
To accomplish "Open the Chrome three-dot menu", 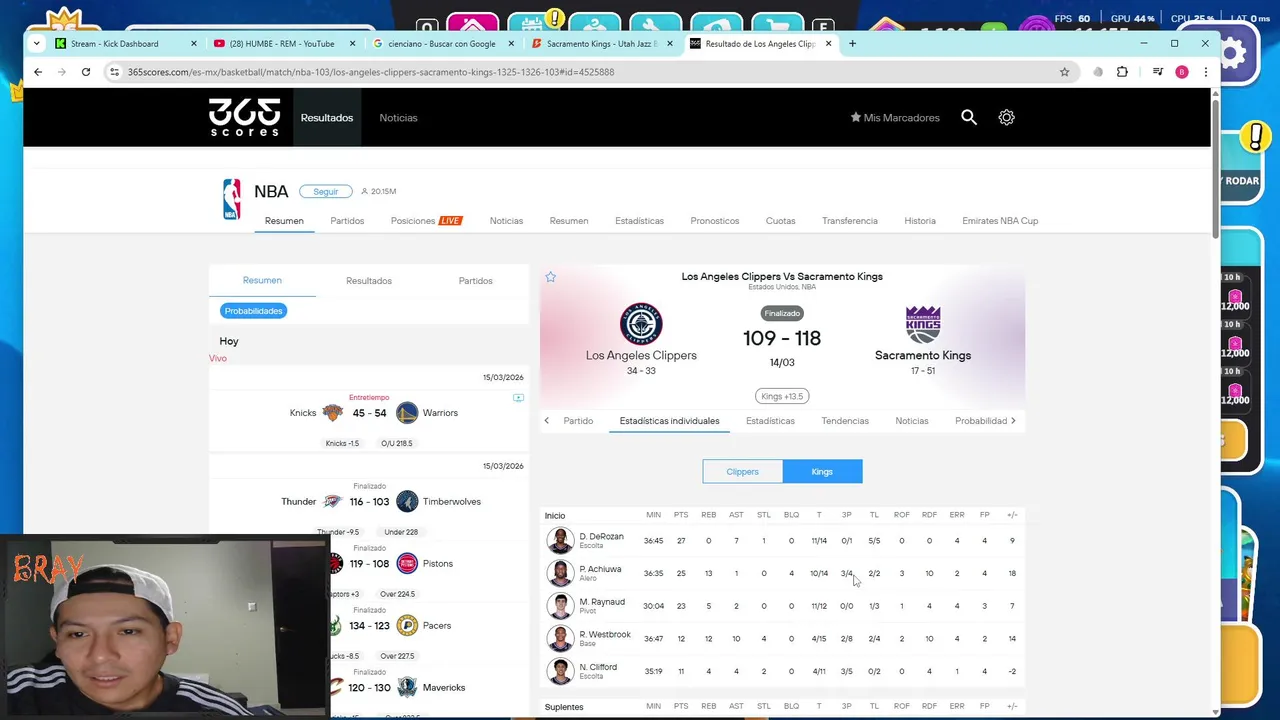I will point(1206,72).
